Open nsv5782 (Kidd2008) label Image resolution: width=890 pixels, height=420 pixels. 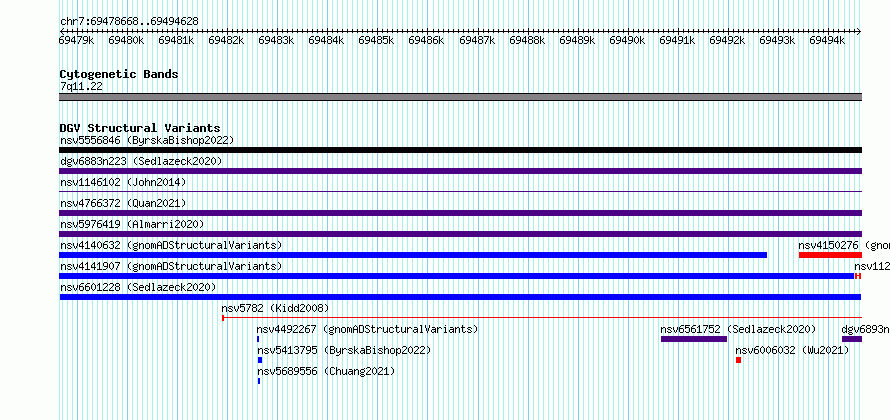[275, 308]
